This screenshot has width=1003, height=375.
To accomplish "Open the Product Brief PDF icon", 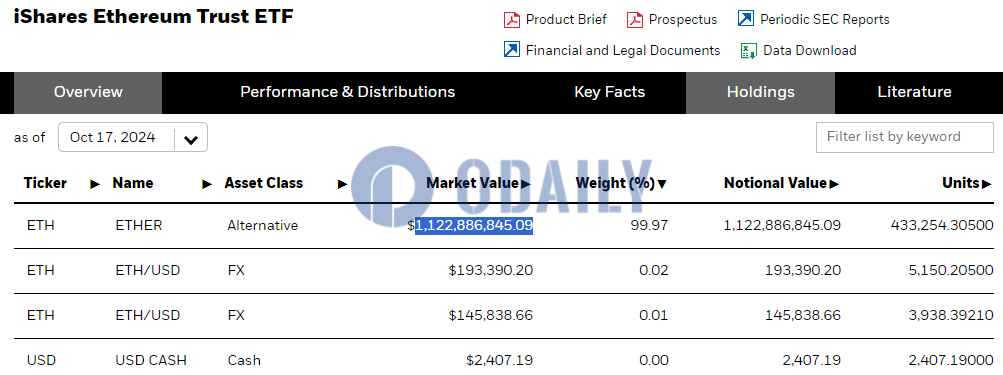I will coord(512,20).
